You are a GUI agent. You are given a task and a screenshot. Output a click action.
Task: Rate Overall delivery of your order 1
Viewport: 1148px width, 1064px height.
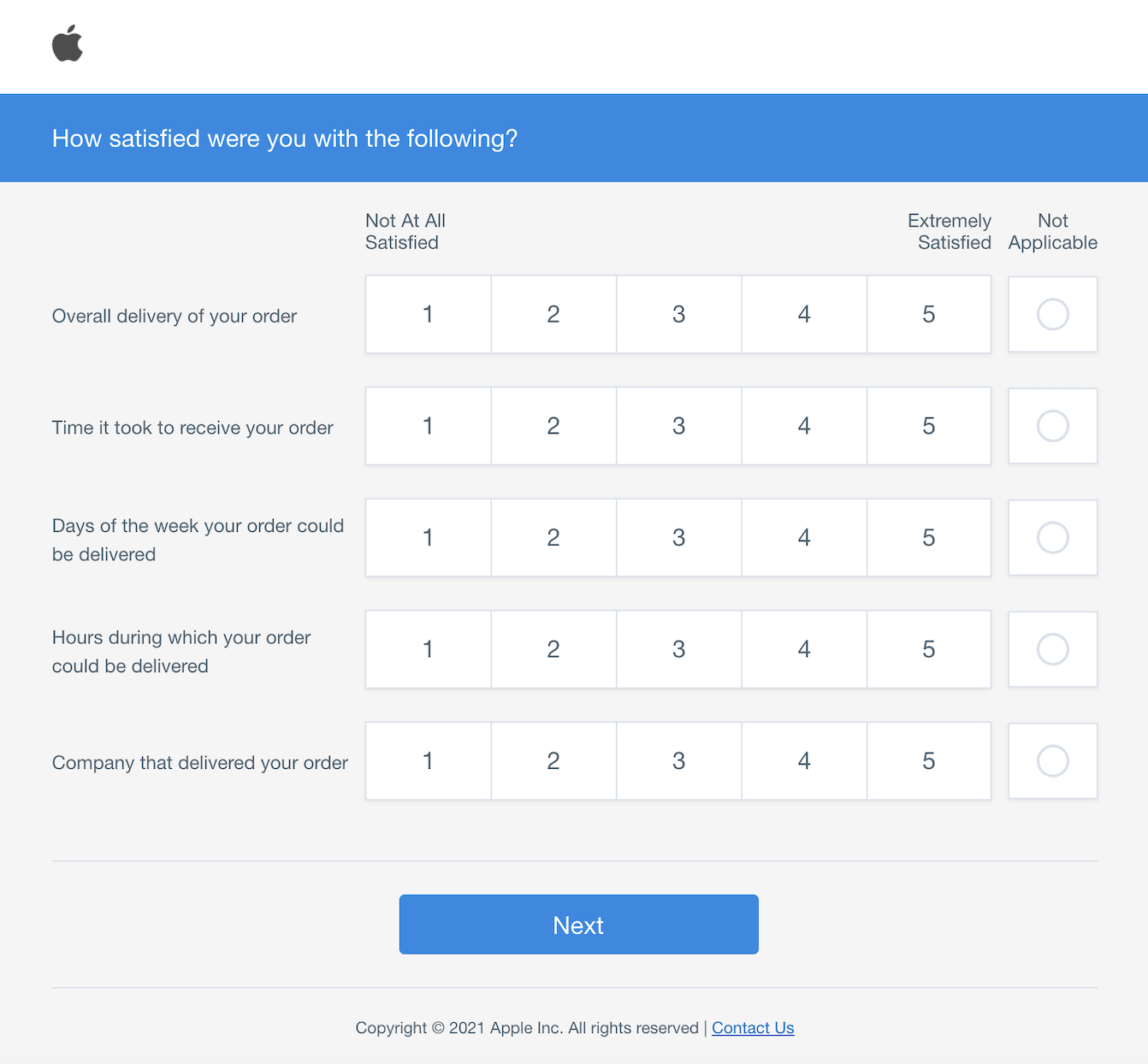click(428, 314)
